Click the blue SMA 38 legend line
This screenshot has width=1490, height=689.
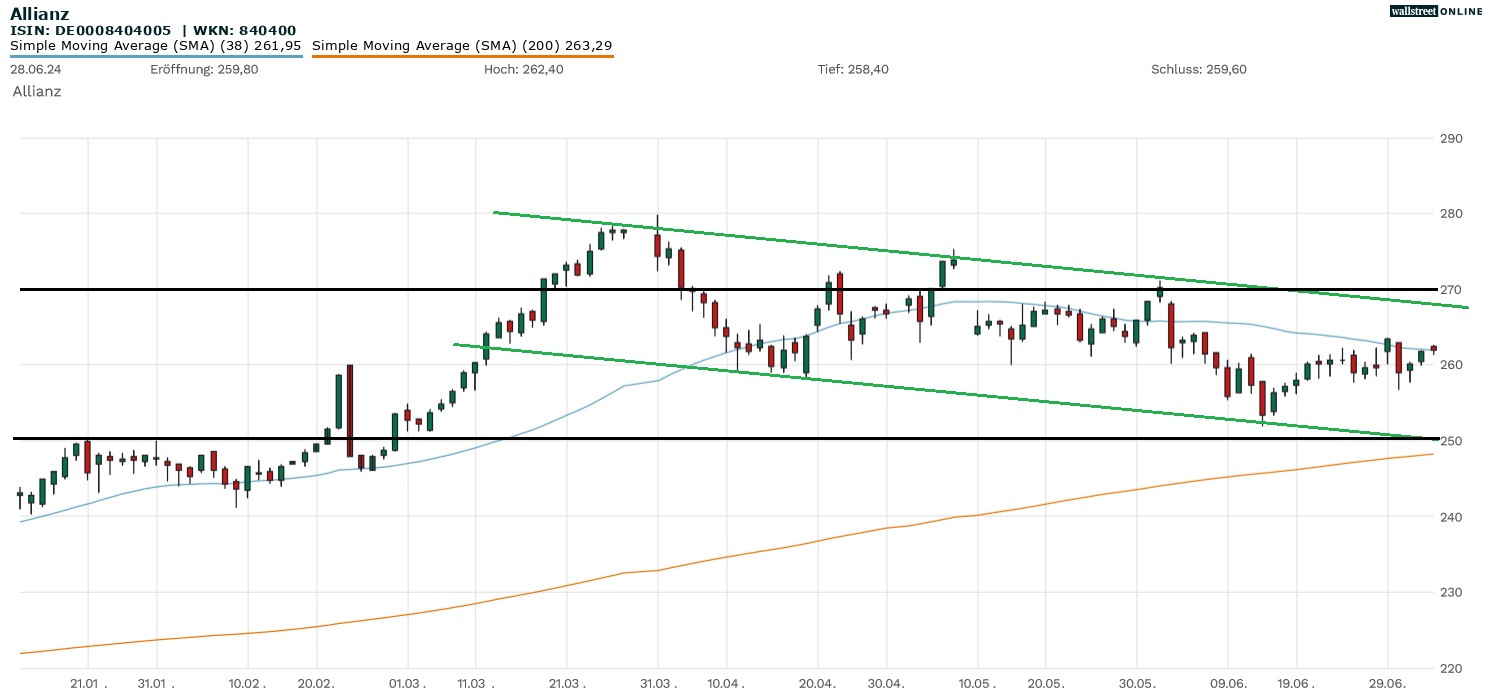pos(156,56)
